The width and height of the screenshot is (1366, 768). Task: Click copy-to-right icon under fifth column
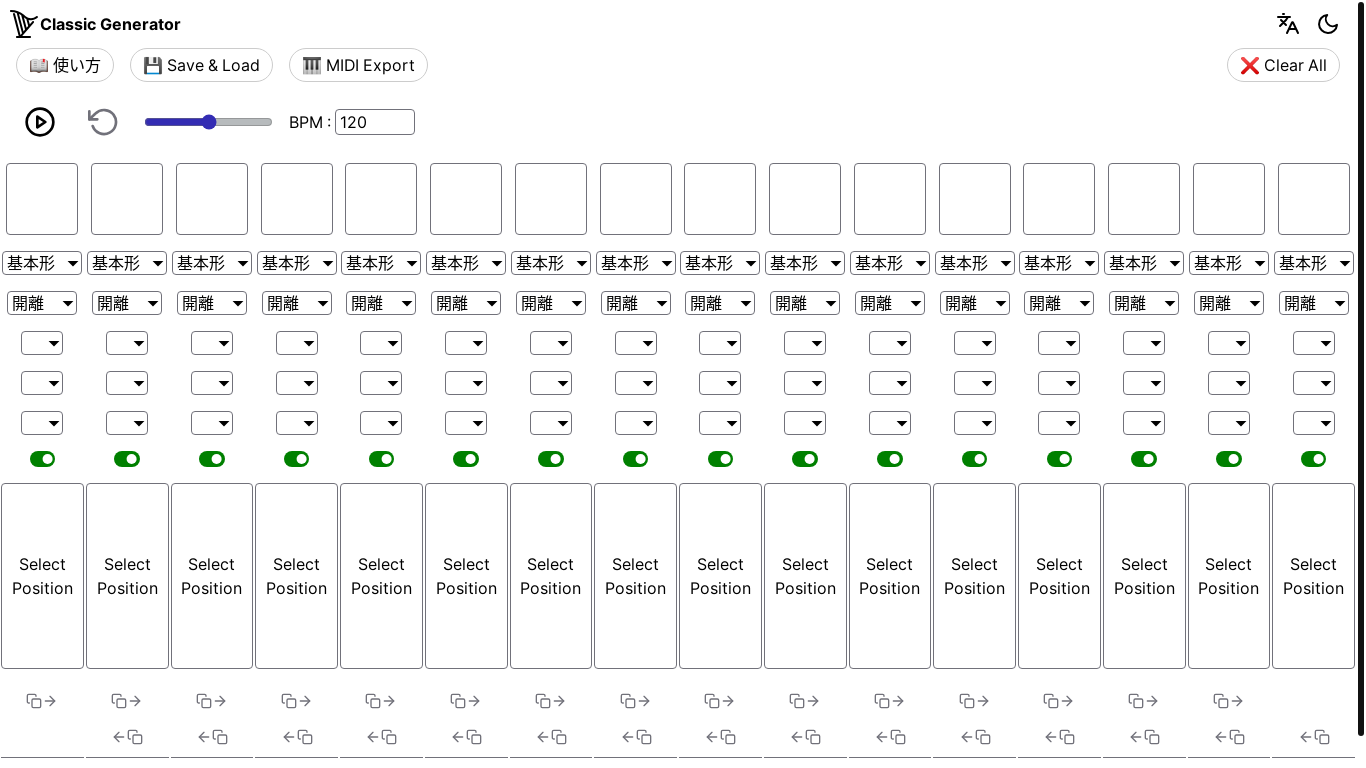pyautogui.click(x=381, y=701)
